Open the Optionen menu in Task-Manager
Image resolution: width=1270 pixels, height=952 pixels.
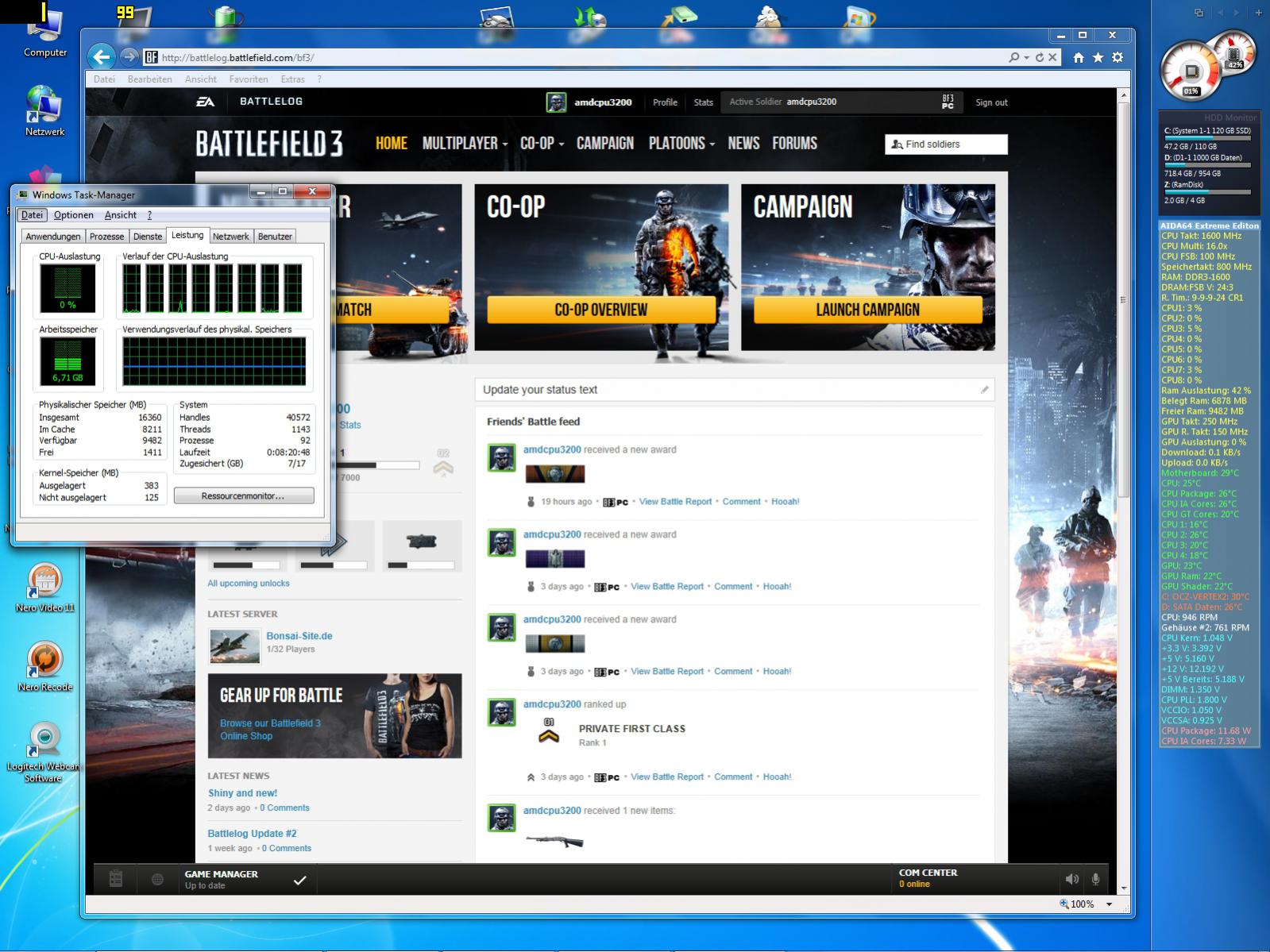click(x=74, y=214)
